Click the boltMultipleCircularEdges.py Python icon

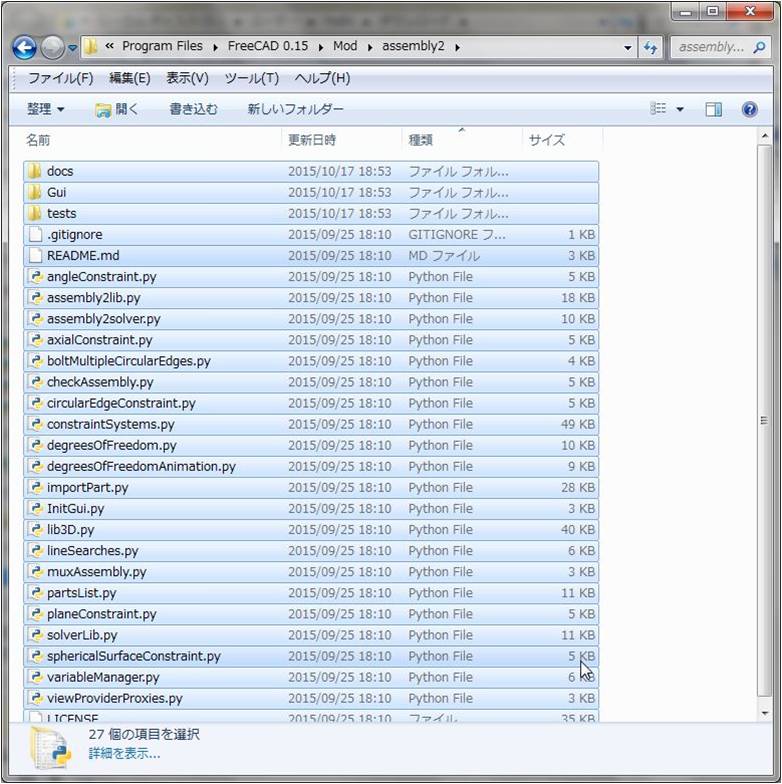point(35,361)
